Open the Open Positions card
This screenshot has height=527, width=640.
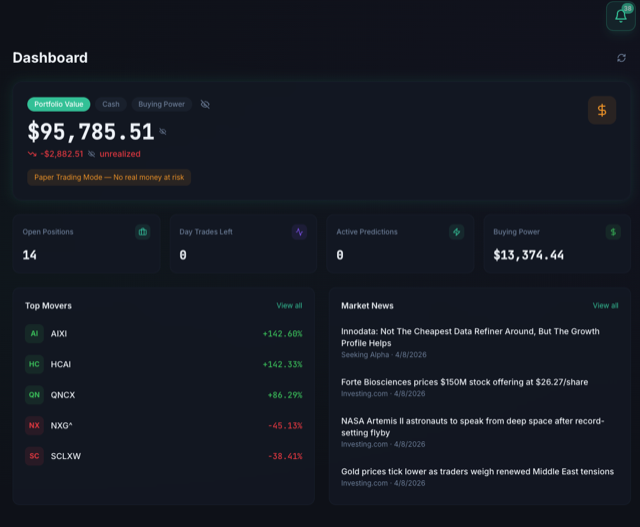(x=86, y=244)
